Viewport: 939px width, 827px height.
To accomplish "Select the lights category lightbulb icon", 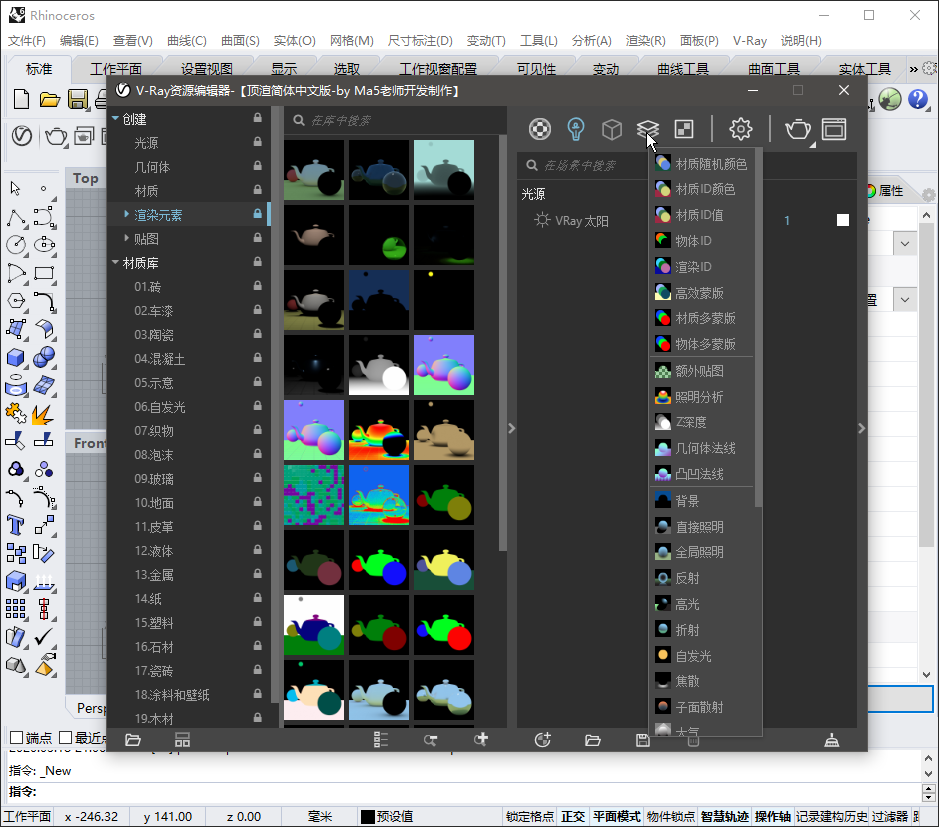I will click(575, 129).
